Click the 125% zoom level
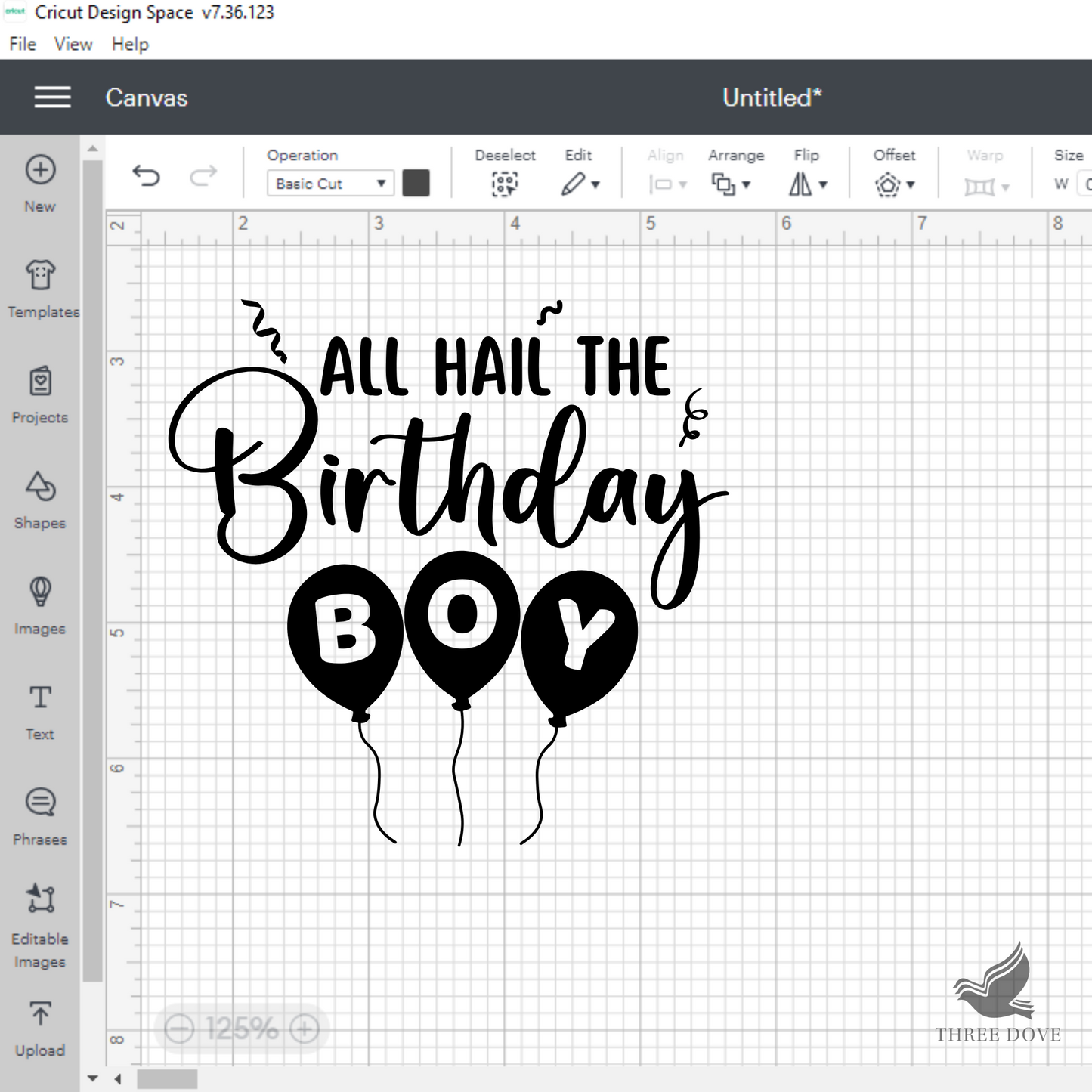 coord(242,1029)
